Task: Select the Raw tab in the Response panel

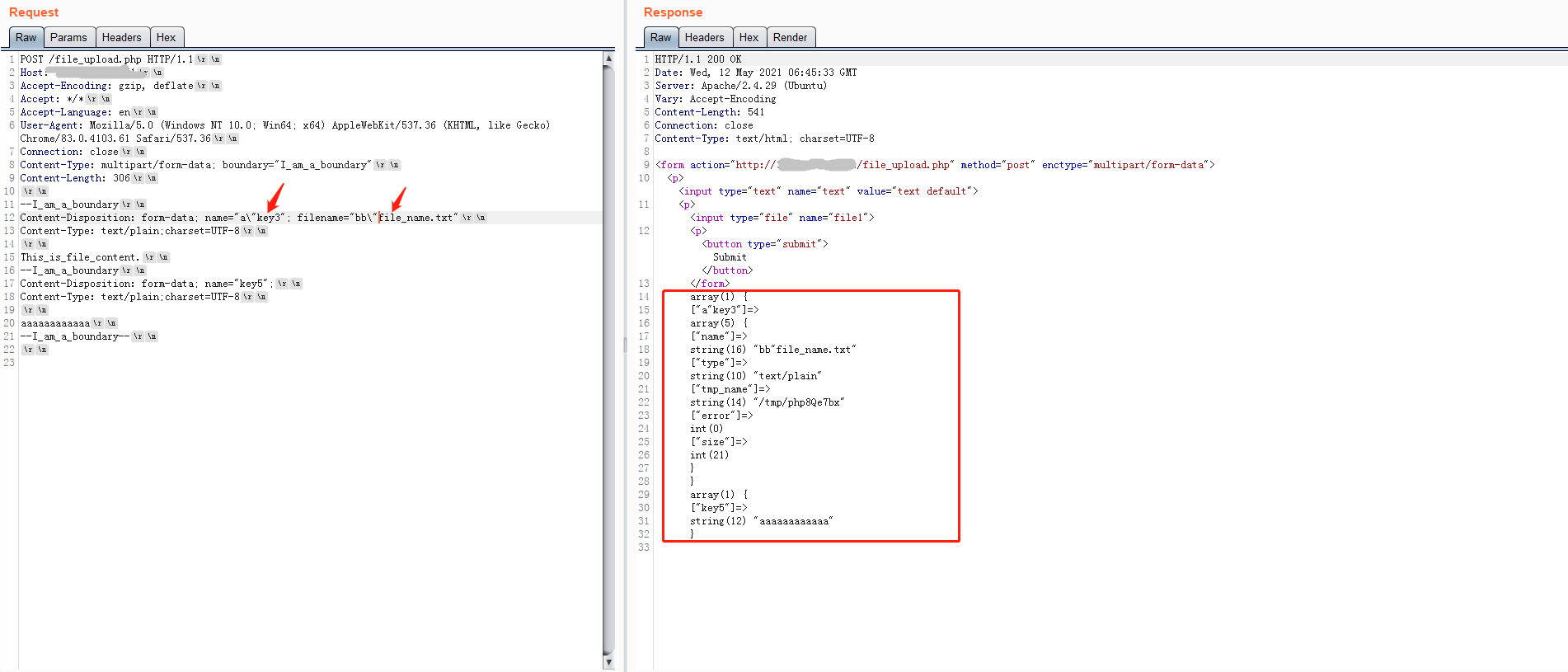Action: click(660, 37)
